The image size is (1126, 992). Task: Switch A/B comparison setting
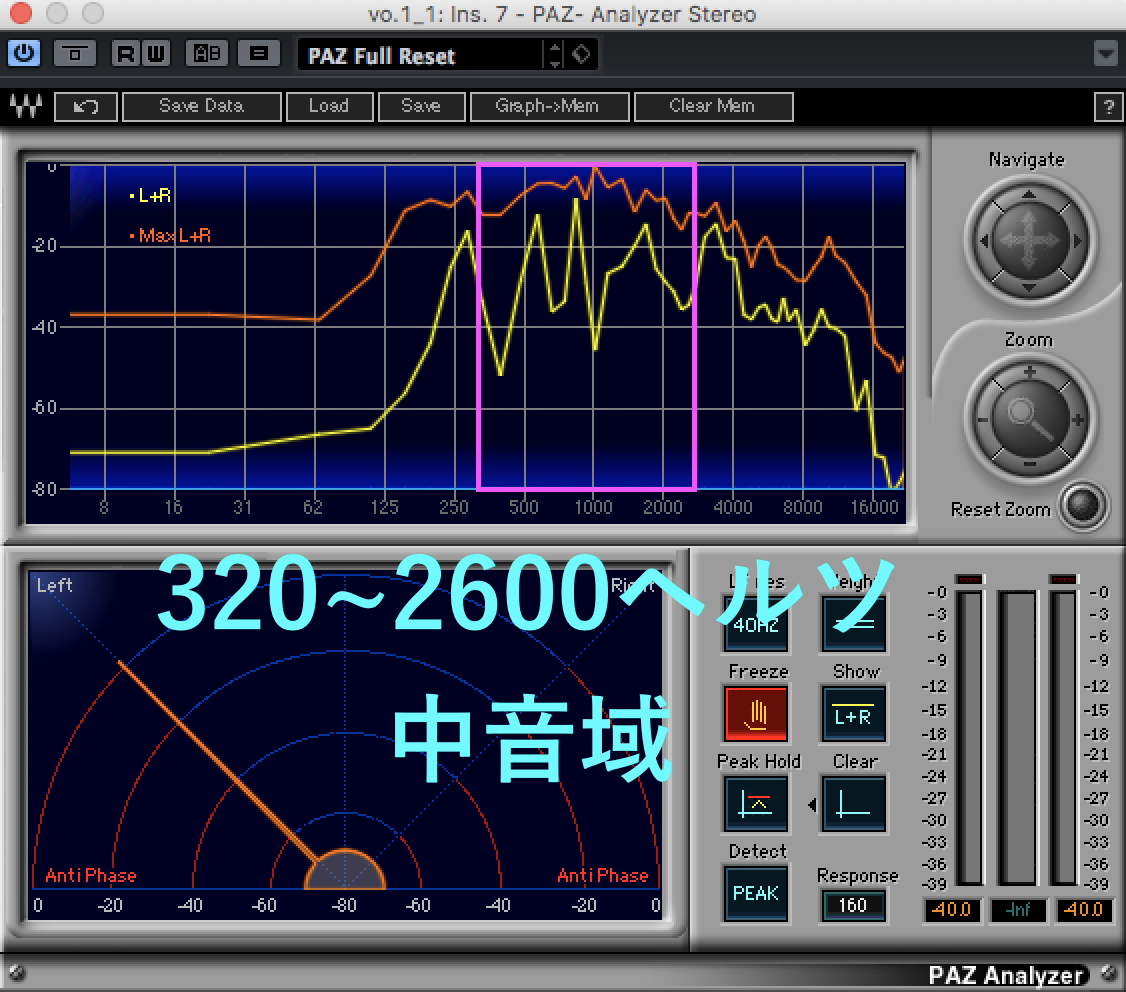coord(208,53)
